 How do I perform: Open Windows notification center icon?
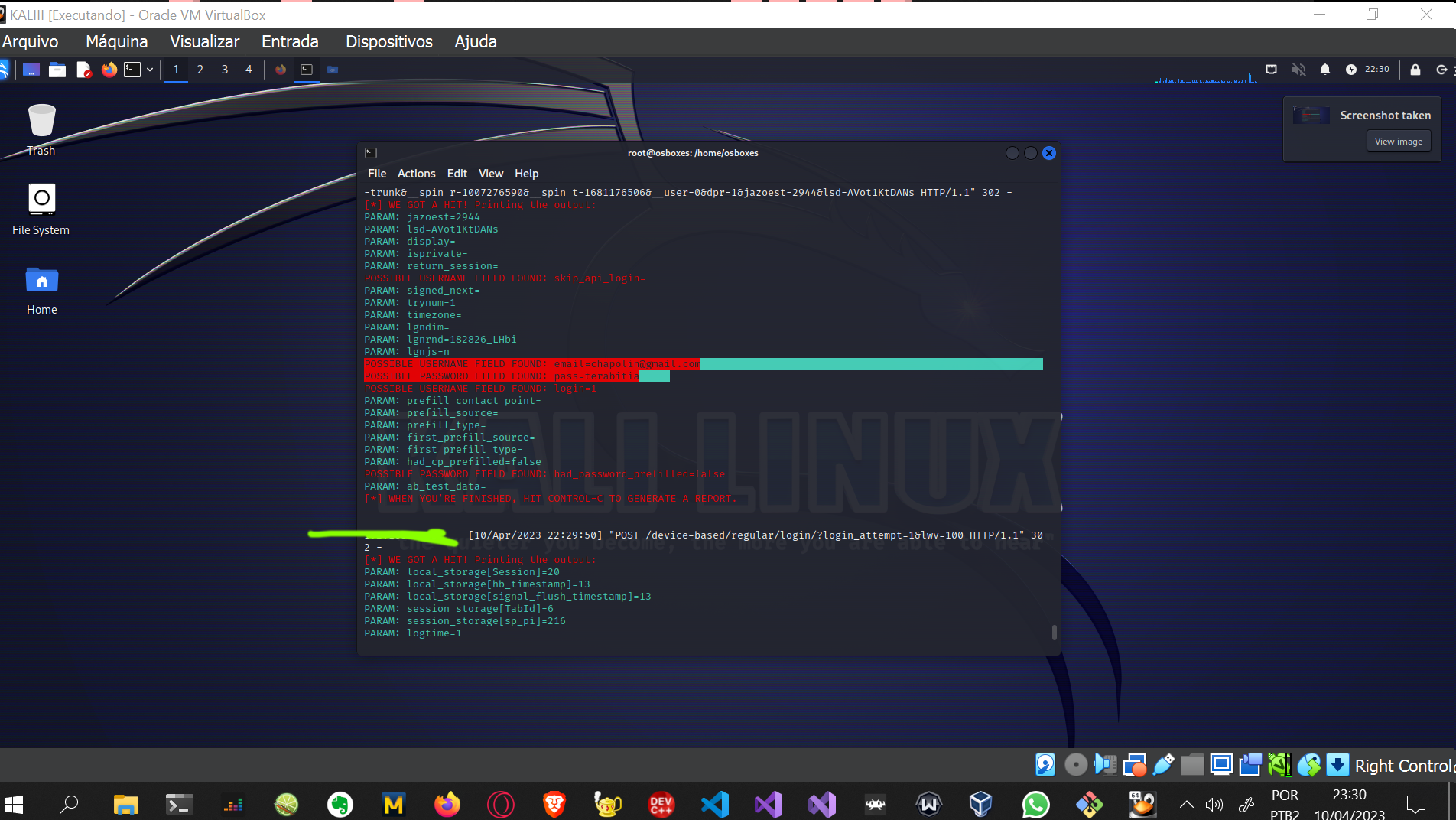[1416, 804]
